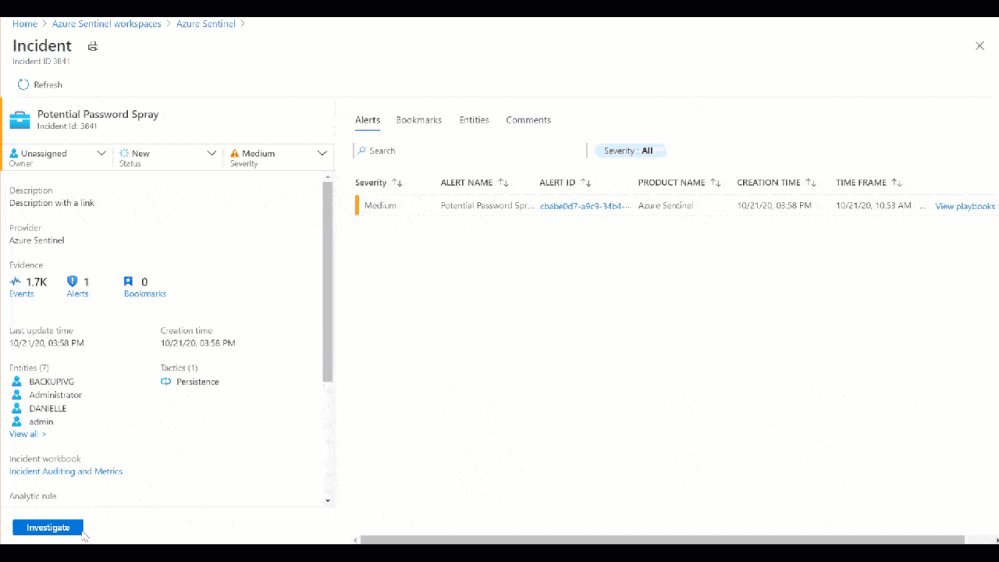Screen dimensions: 999x562
Task: Click the Azure Sentinel product name cell
Action: click(665, 206)
